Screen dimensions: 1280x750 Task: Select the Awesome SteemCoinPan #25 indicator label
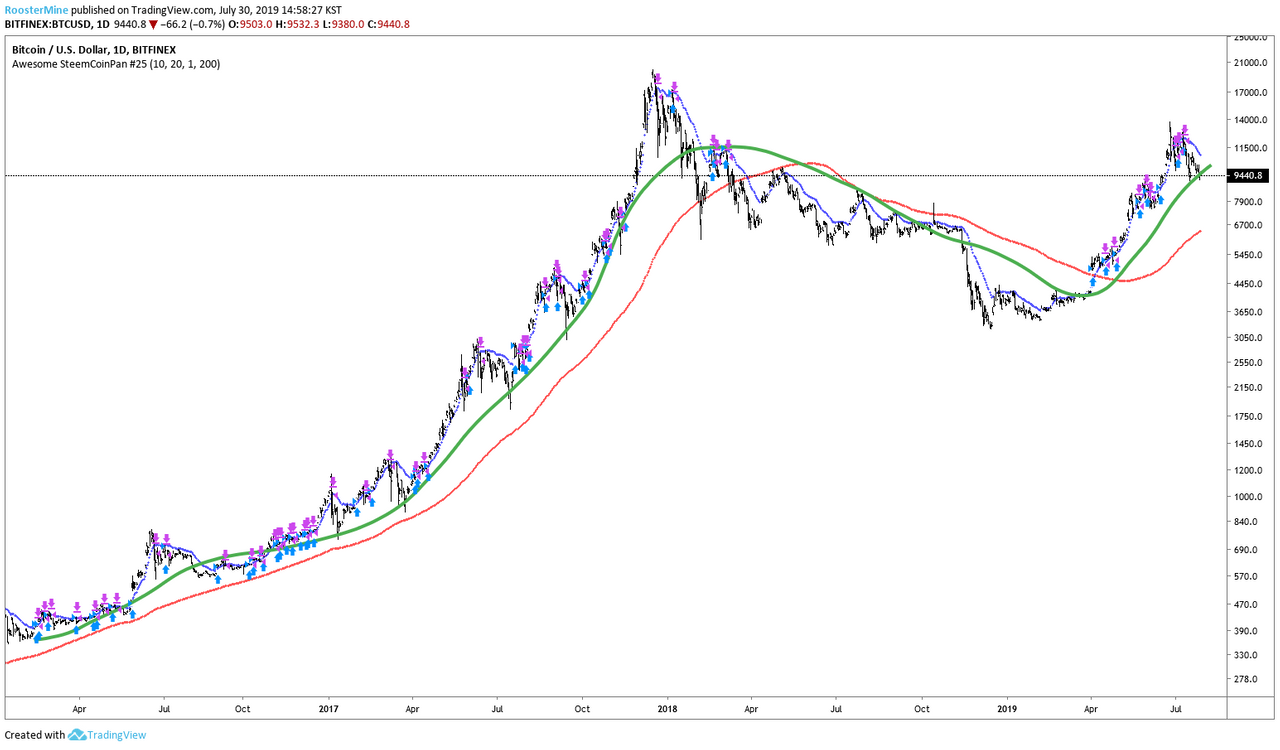[116, 63]
